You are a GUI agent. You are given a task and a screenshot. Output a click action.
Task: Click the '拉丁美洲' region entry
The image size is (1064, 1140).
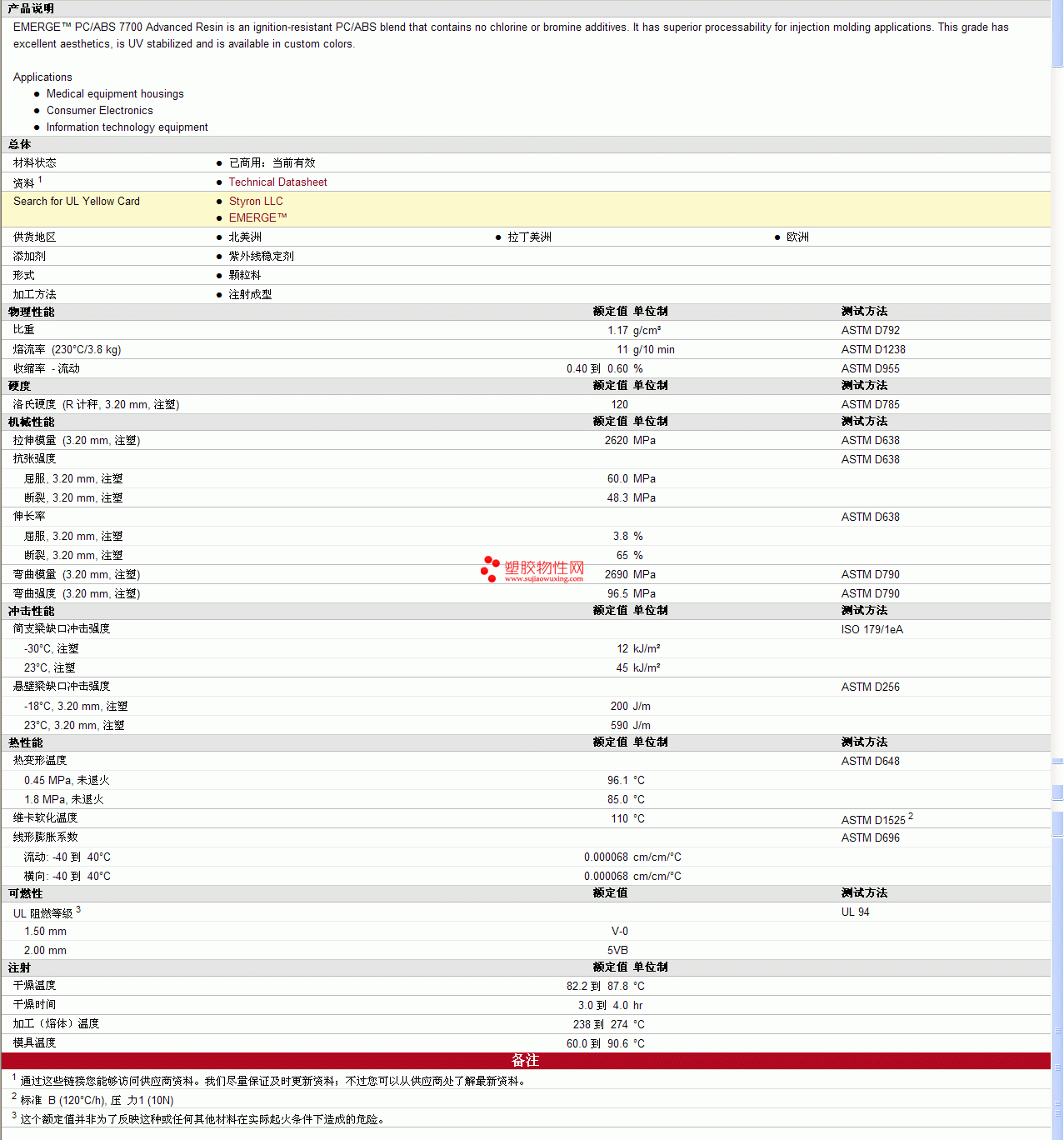point(529,237)
